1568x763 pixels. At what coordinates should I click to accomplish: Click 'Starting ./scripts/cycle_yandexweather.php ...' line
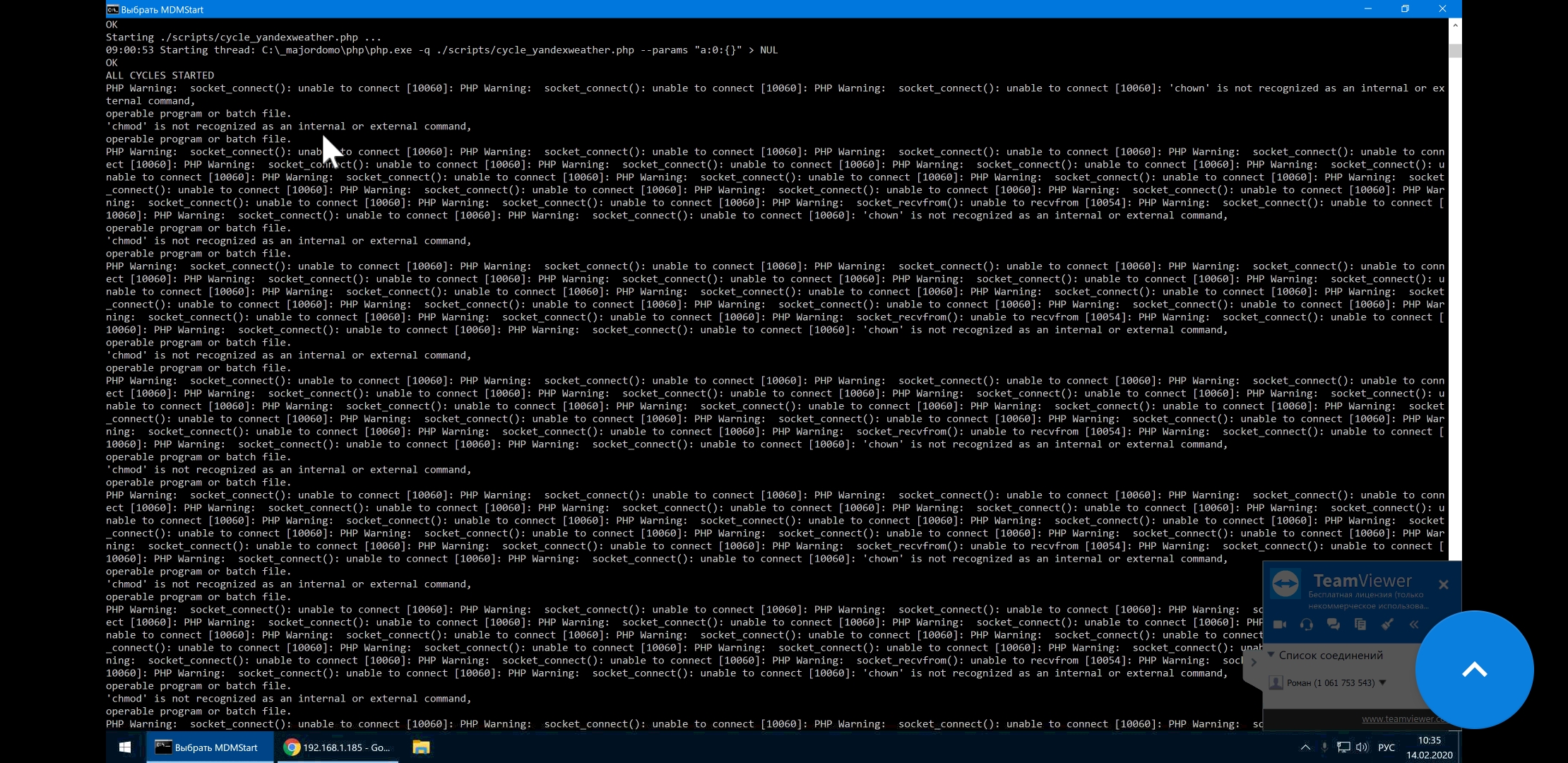coord(244,37)
